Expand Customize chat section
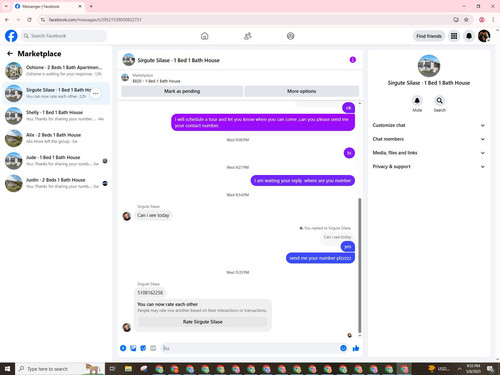This screenshot has width=500, height=375. [x=429, y=125]
